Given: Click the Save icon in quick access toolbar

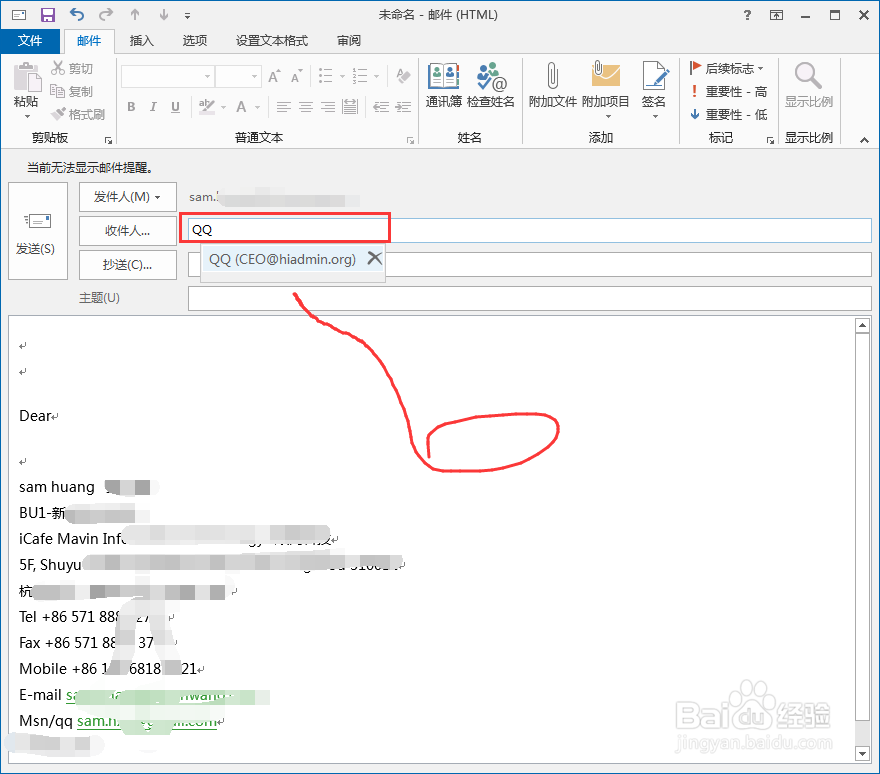Looking at the screenshot, I should [48, 15].
